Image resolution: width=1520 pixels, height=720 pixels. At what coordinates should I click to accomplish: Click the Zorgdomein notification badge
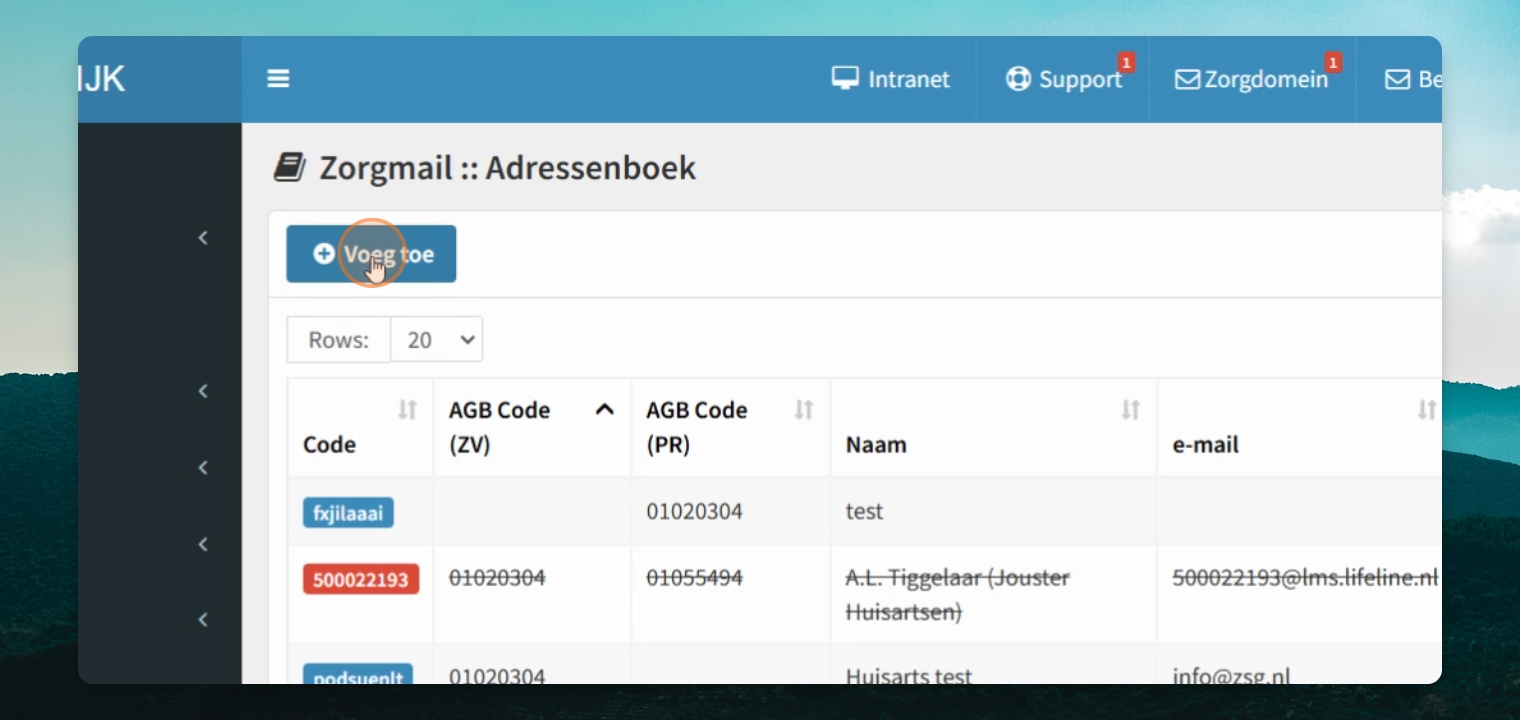(x=1332, y=63)
